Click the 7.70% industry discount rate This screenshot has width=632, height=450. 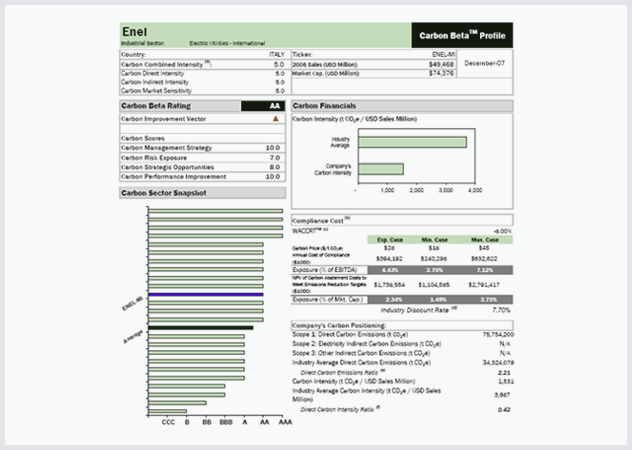[x=501, y=310]
